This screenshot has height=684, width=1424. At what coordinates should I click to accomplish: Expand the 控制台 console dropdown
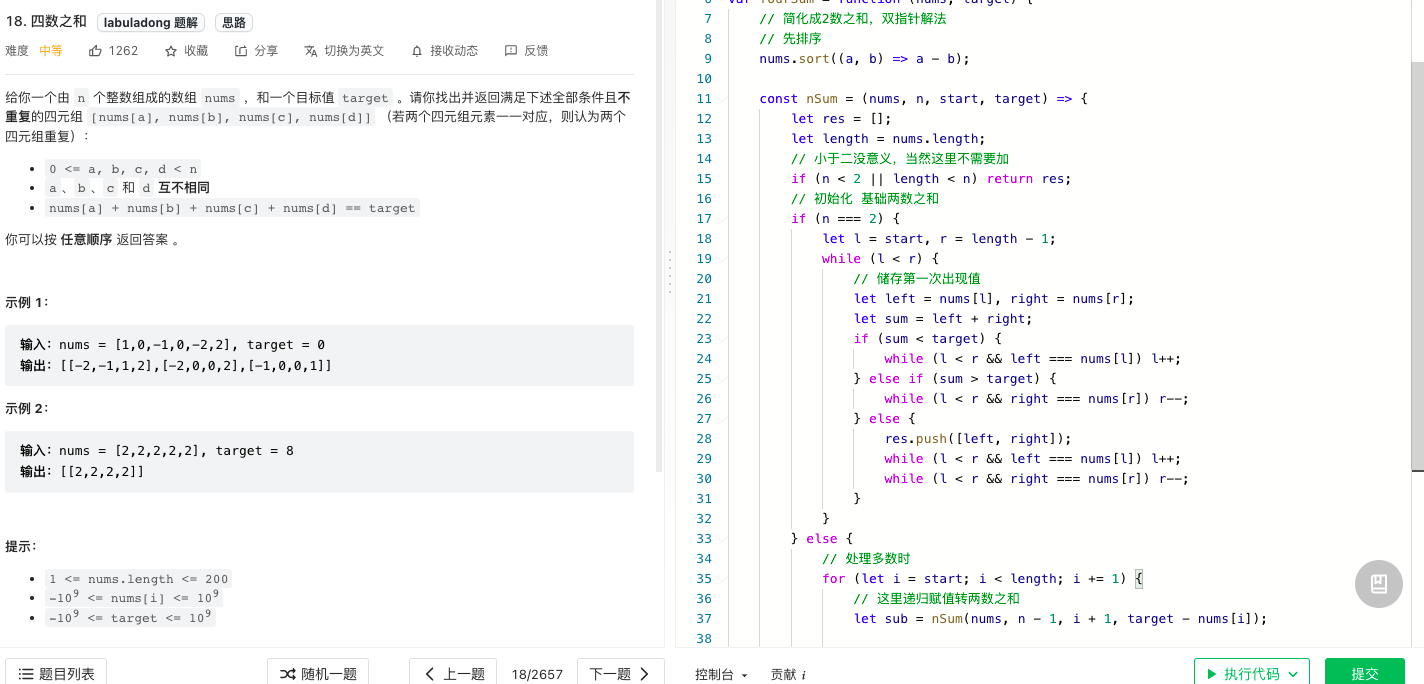[722, 675]
